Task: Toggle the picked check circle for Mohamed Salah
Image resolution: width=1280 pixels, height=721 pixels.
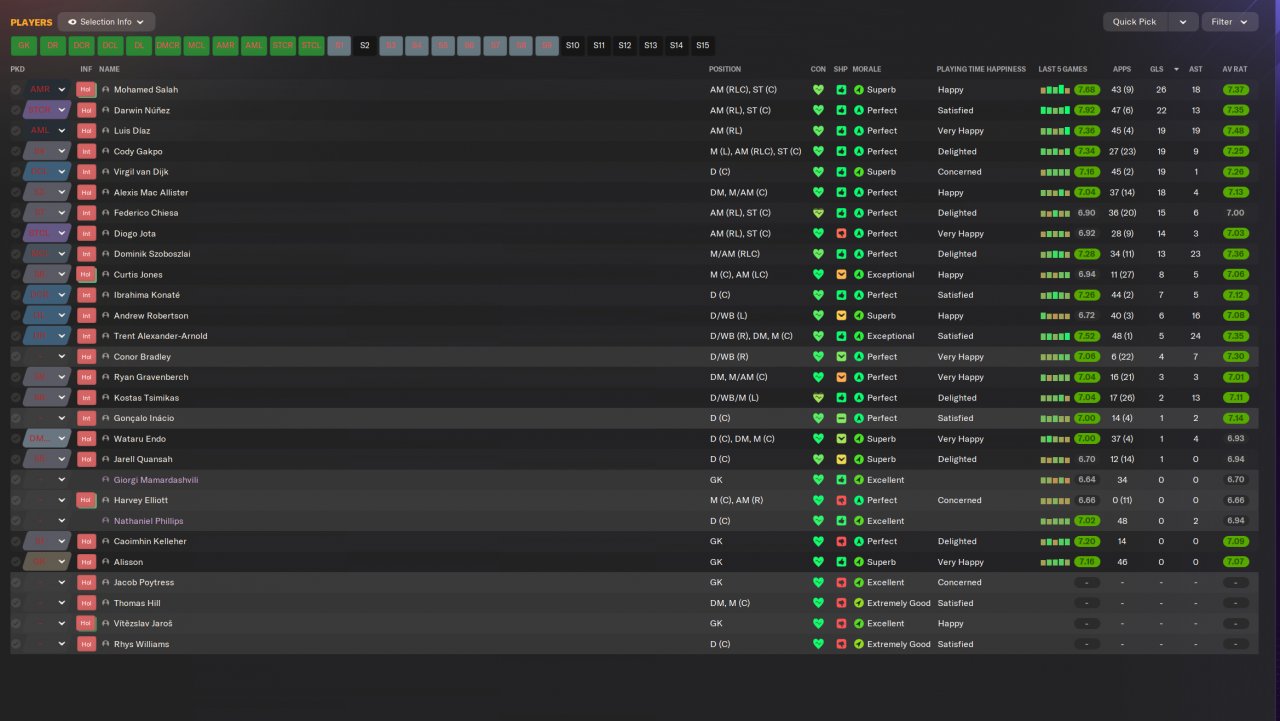Action: (x=16, y=90)
